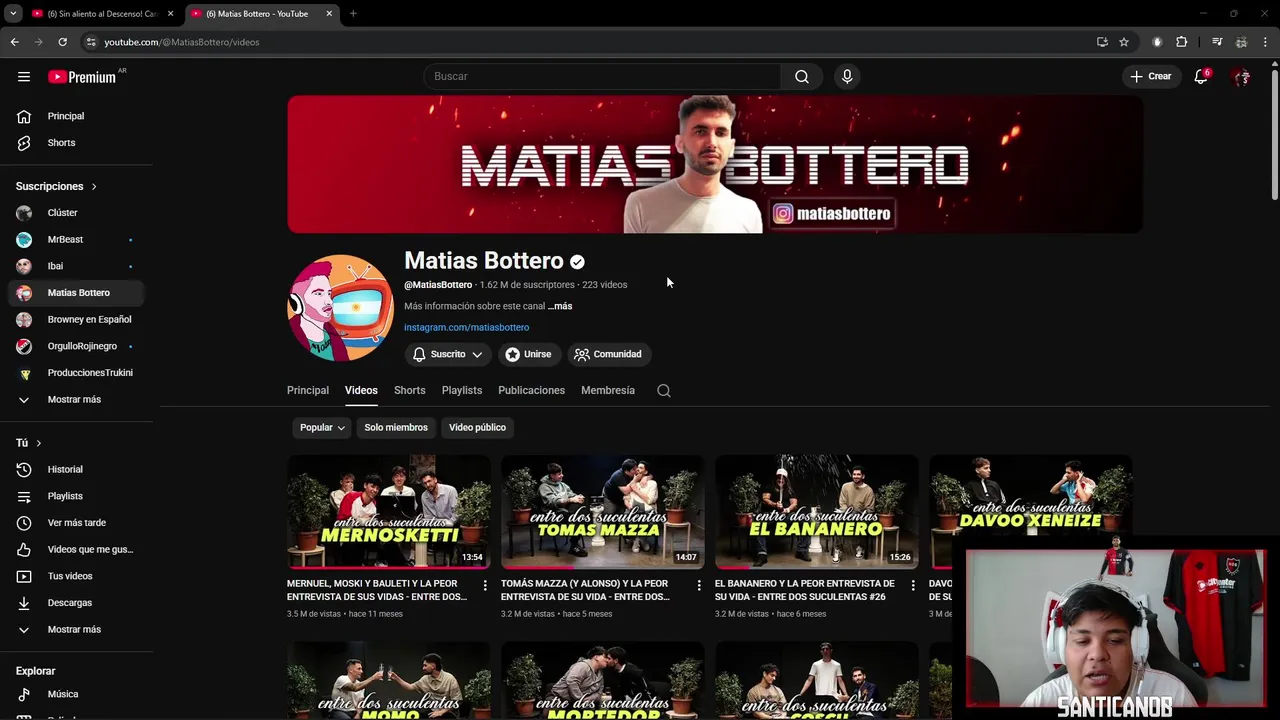
Task: Click the search magnifier button
Action: (x=802, y=76)
